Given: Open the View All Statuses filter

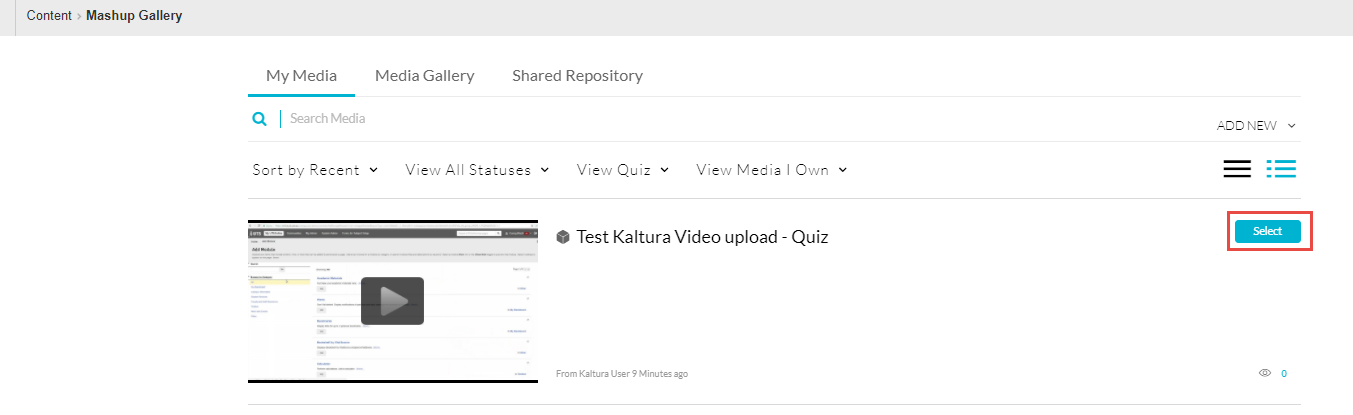Looking at the screenshot, I should click(x=477, y=170).
